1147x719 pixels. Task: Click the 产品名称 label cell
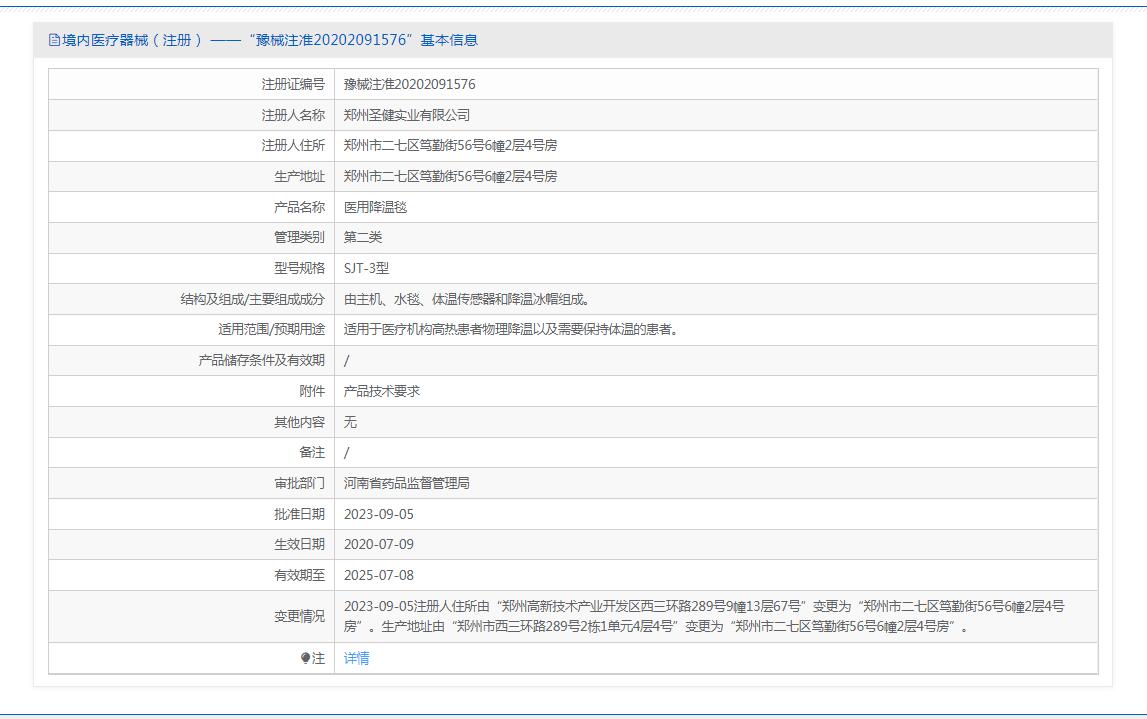click(192, 207)
